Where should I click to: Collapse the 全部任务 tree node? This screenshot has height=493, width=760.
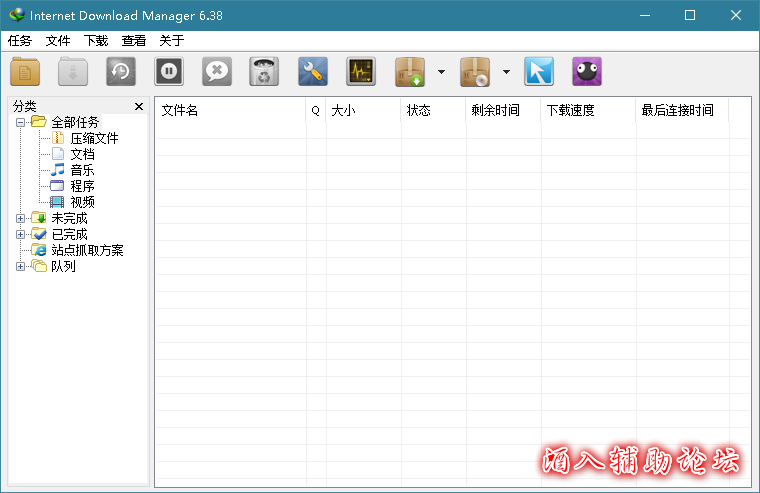click(x=21, y=122)
